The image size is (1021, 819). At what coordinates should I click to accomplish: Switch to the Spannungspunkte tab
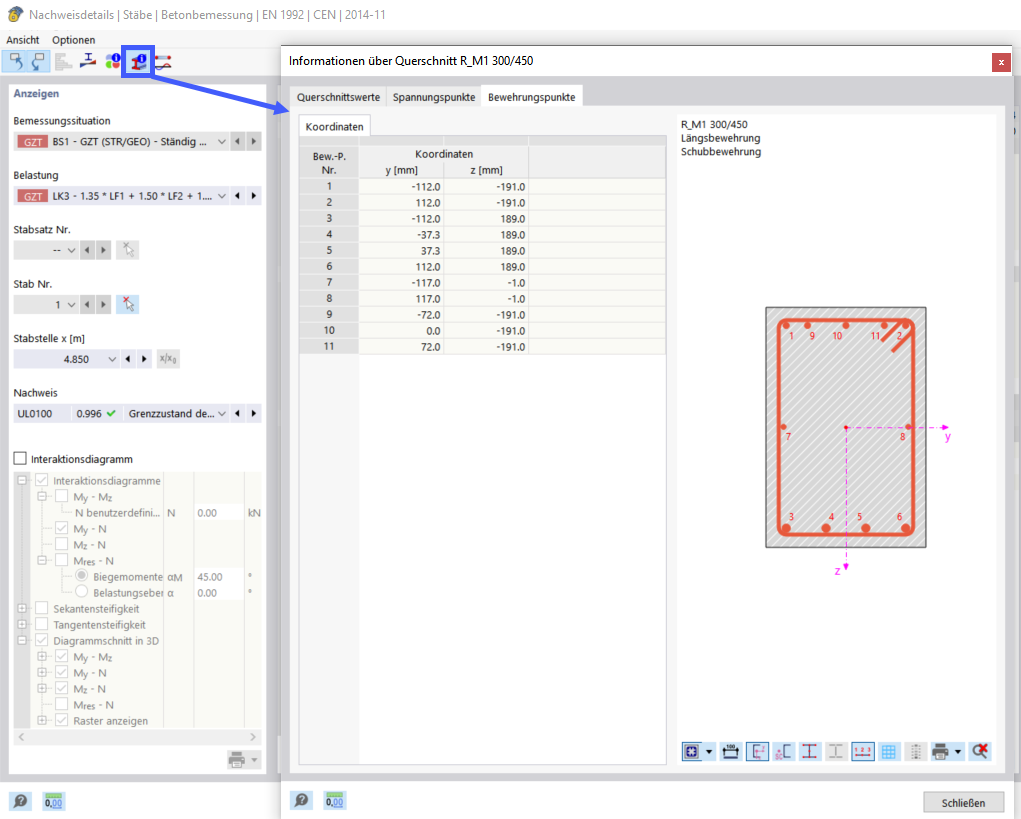pos(434,97)
